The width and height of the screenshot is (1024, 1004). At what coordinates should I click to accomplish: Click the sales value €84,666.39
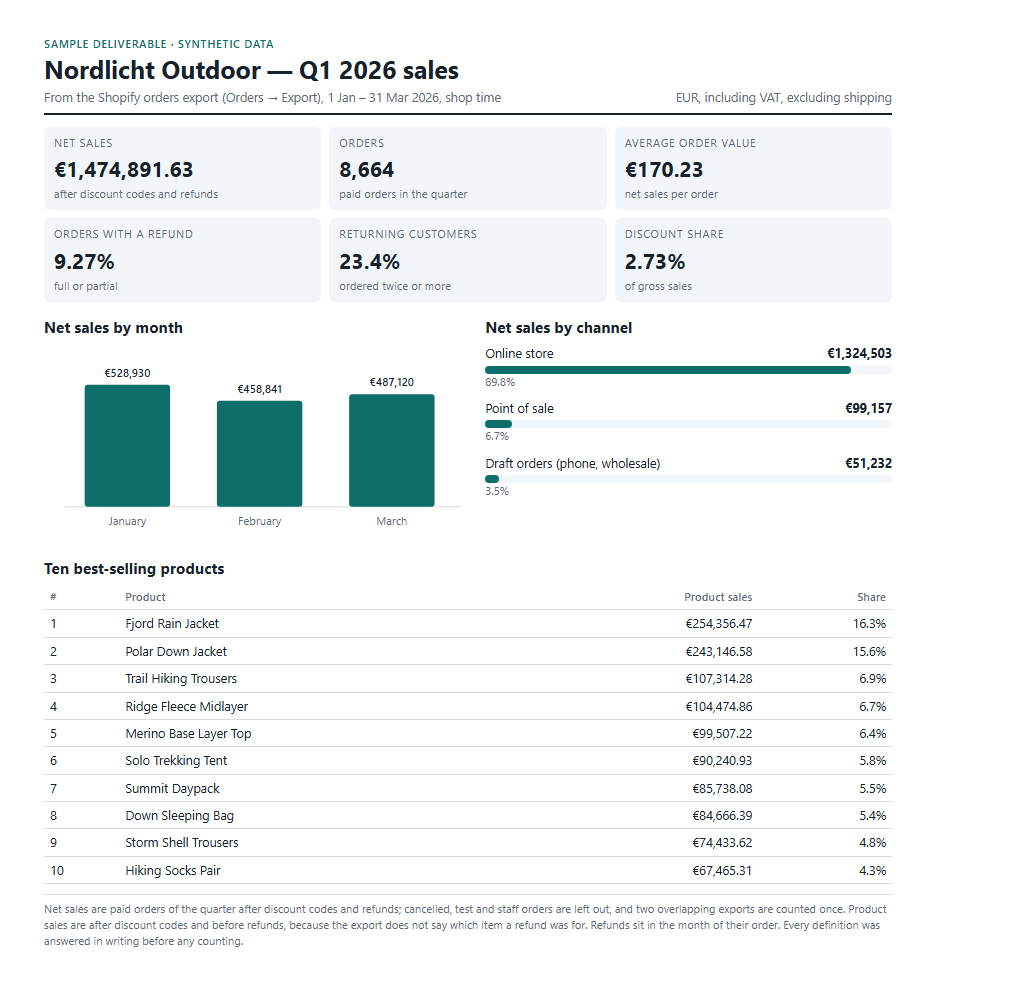722,816
